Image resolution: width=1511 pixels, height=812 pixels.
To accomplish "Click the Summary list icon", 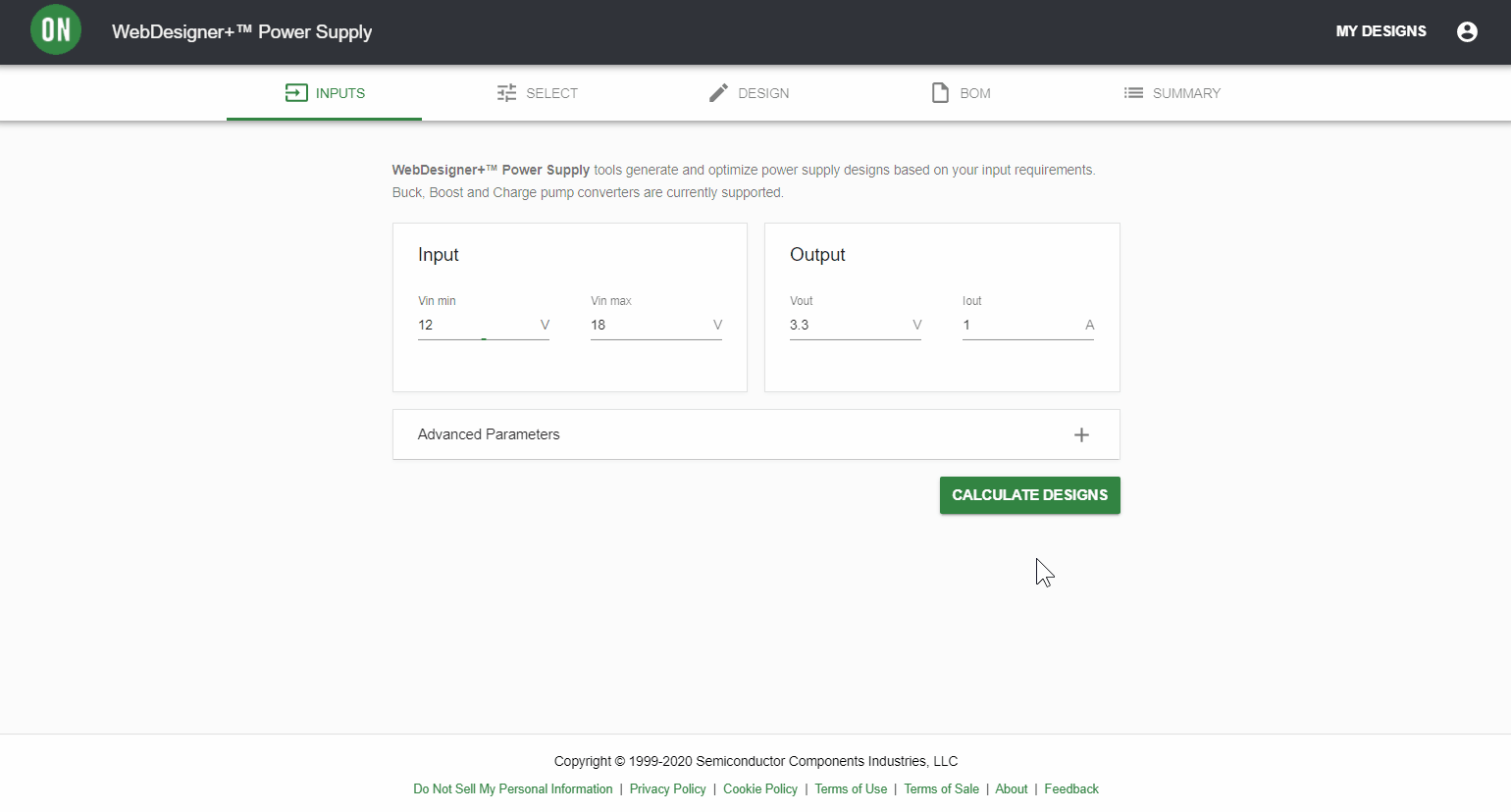I will (1133, 93).
